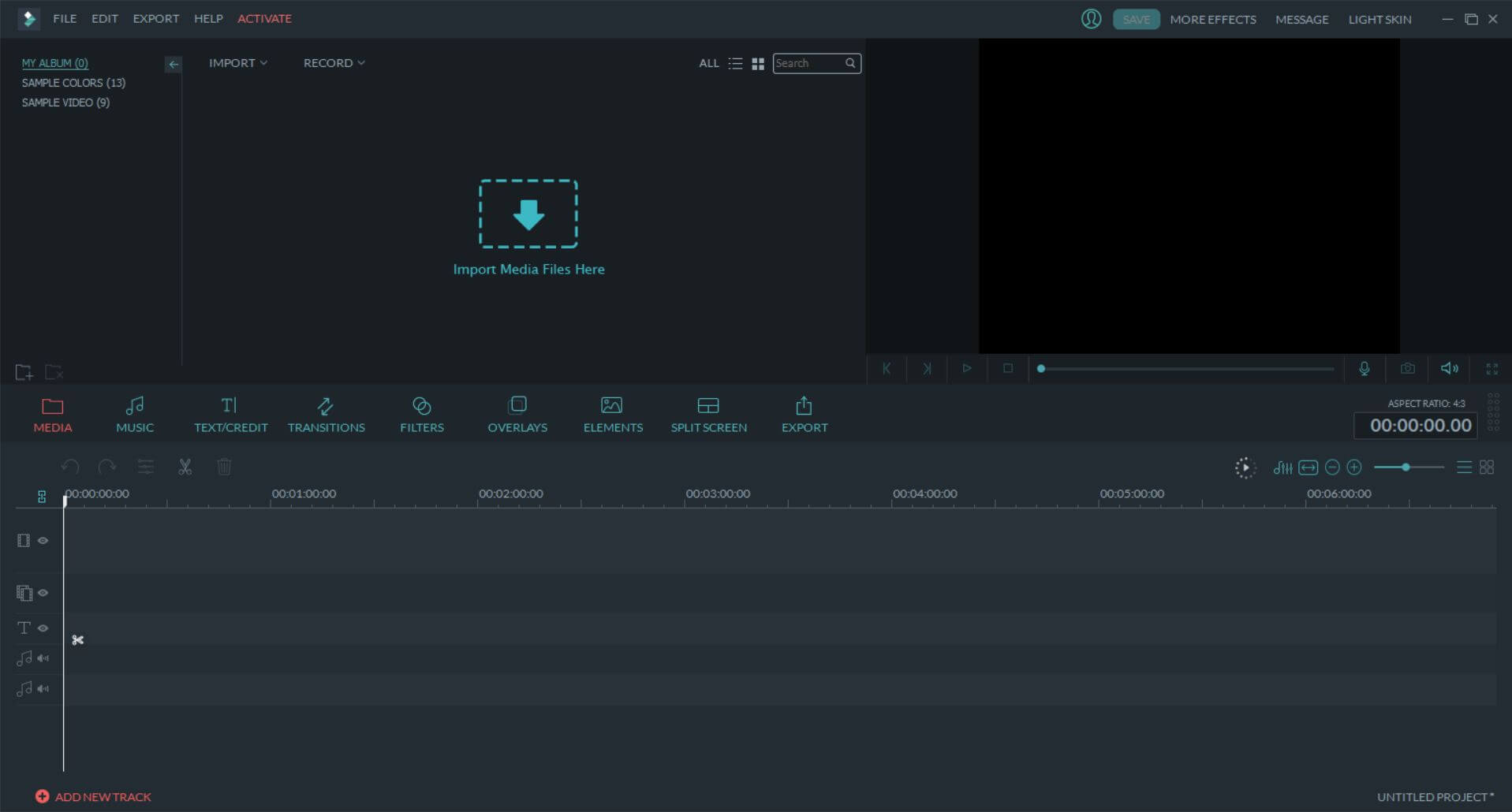Zoom out the timeline
This screenshot has width=1512, height=812.
coord(1332,467)
